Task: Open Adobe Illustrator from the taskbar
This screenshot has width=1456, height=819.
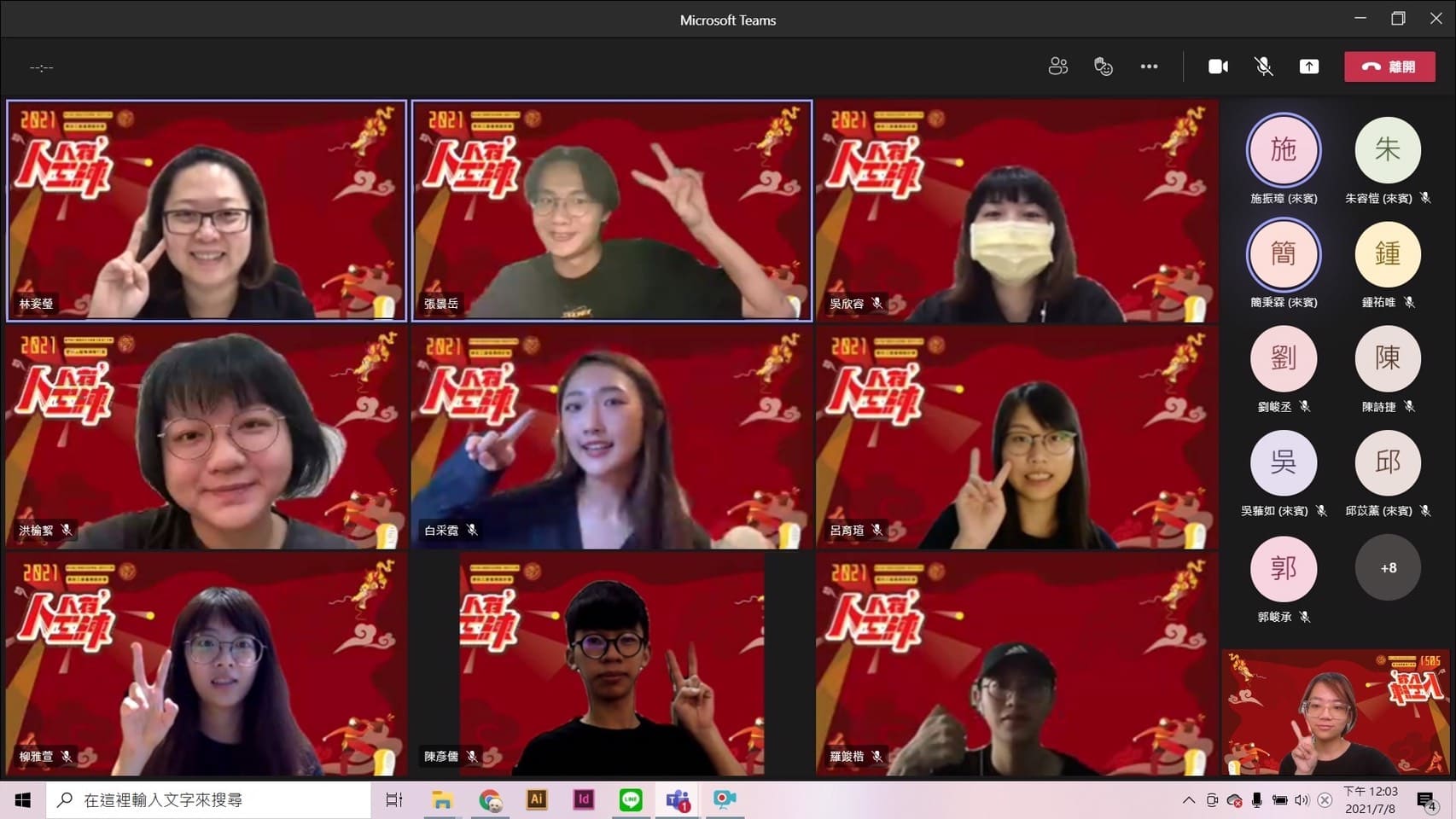Action: tap(537, 800)
